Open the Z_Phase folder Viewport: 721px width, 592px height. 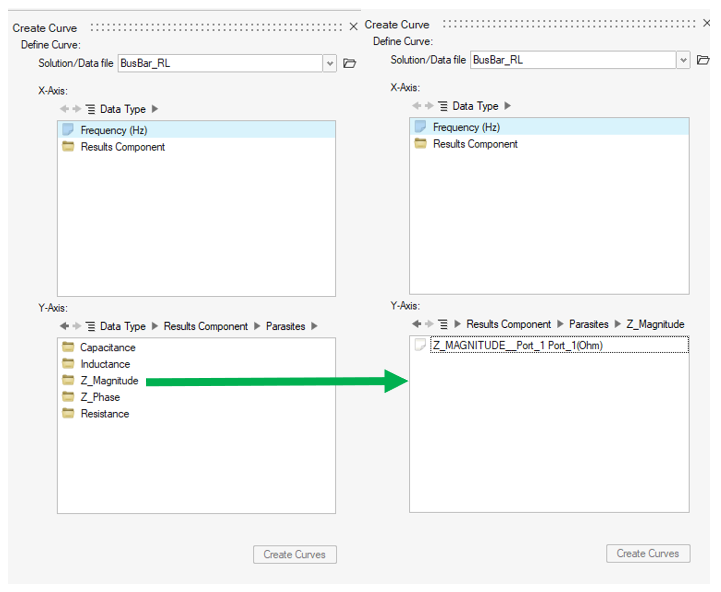[100, 397]
